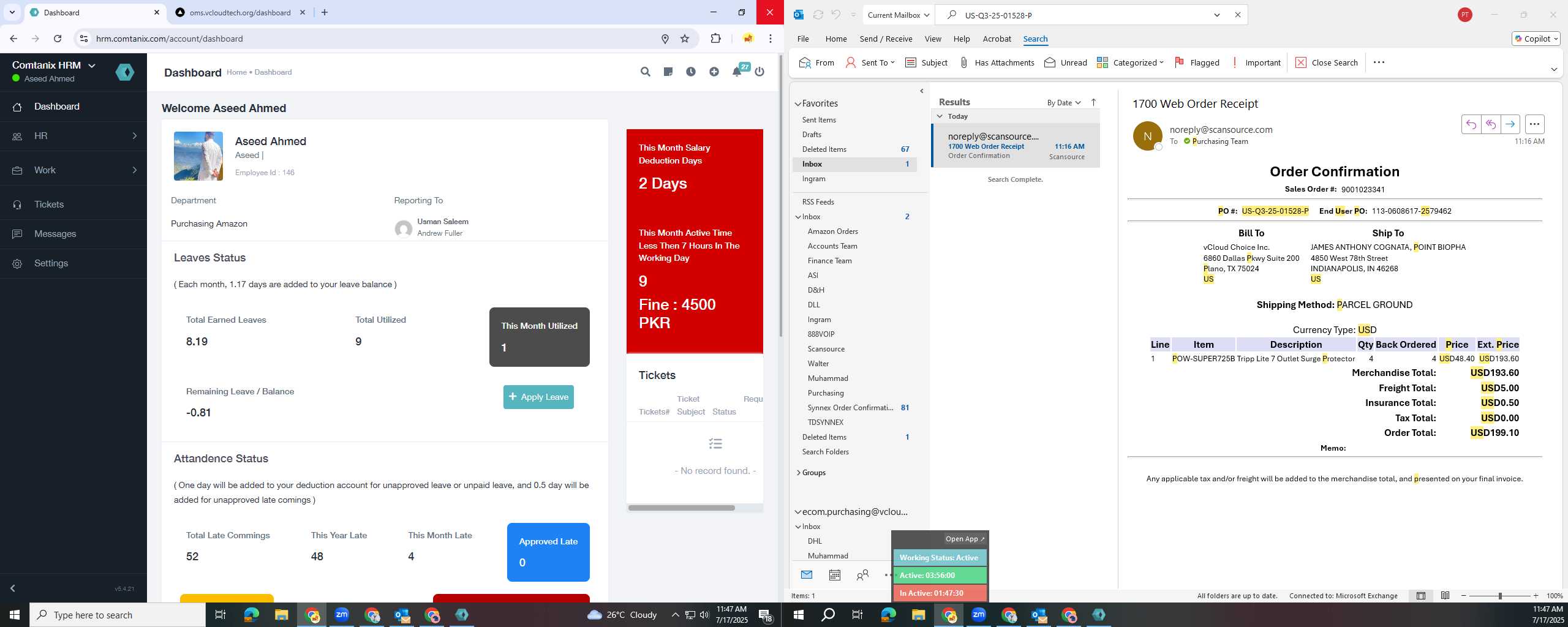The height and width of the screenshot is (627, 1568).
Task: Adjust Outlook zoom slider
Action: pos(1499,596)
